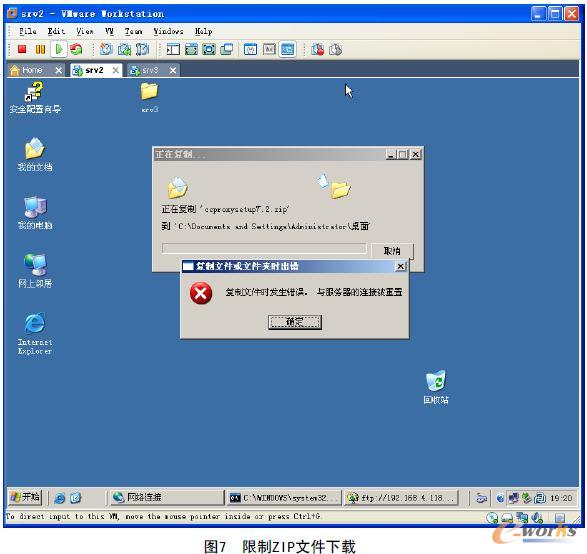Open the Internet Explorer desktop icon

click(35, 333)
